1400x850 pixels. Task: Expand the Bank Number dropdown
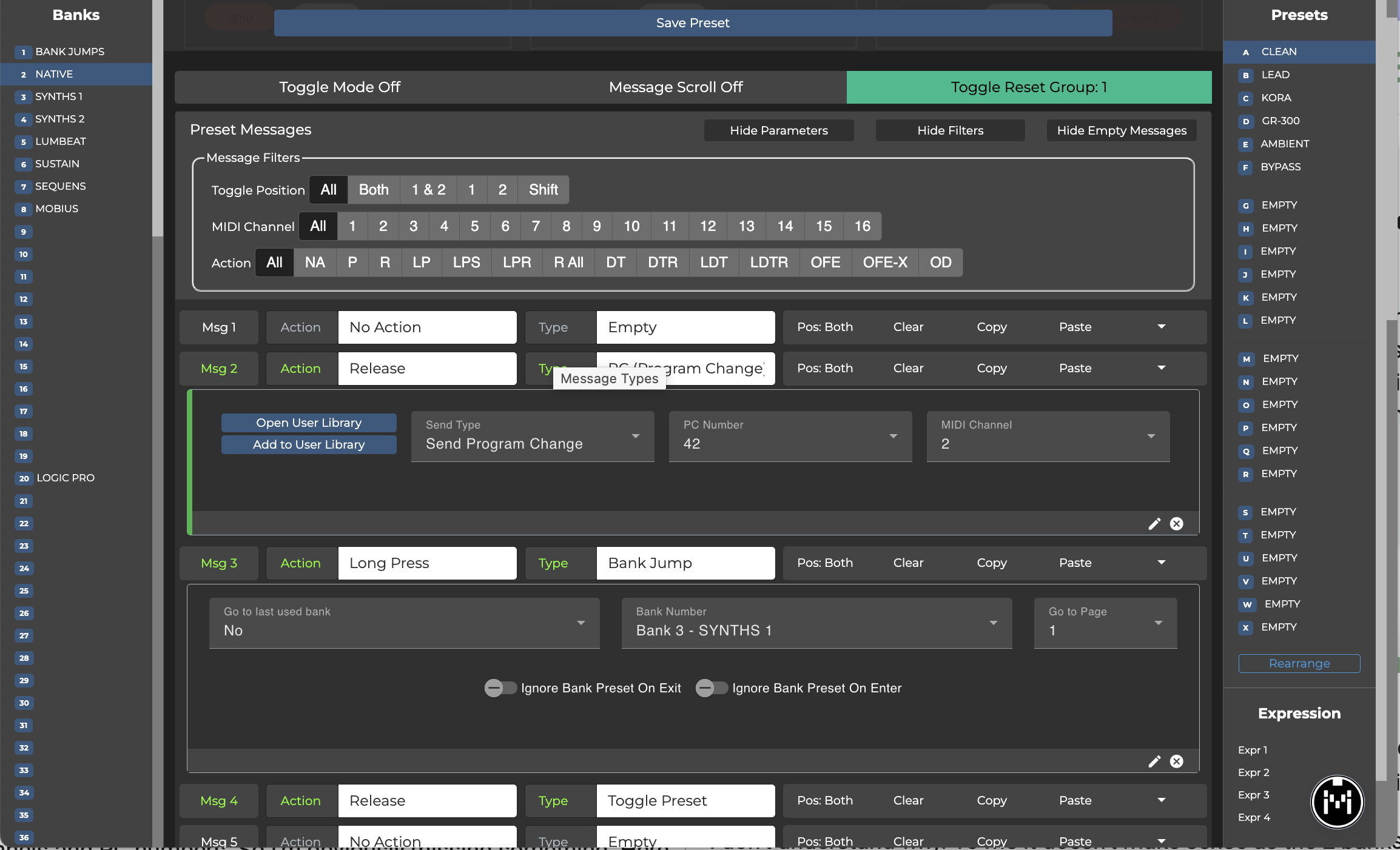816,623
